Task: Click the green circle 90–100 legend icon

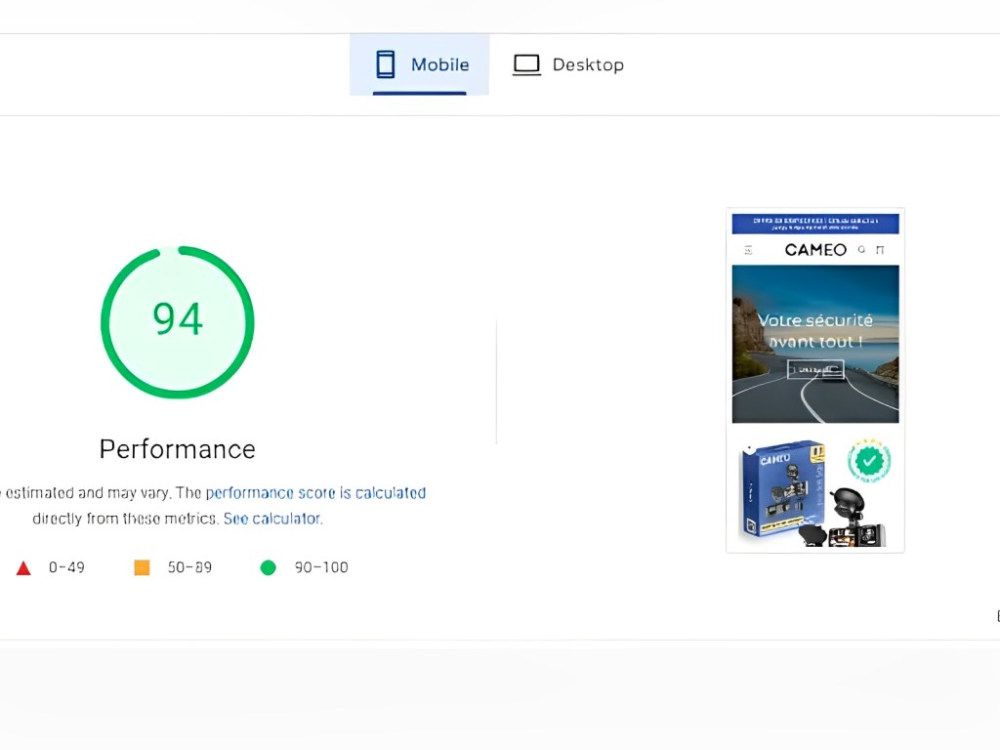Action: pos(268,567)
